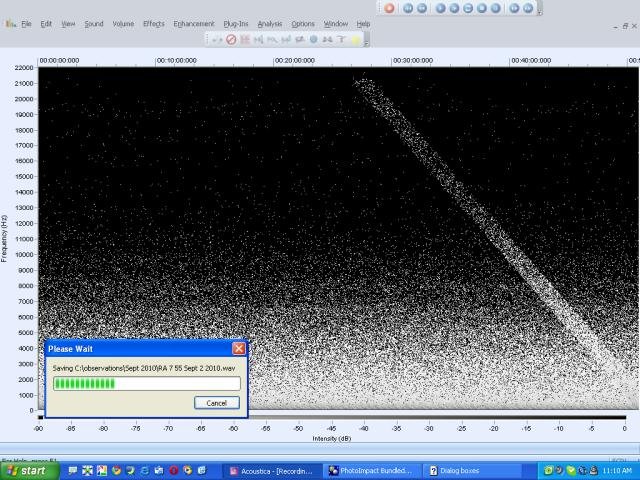Open the Window menu
640x480 pixels.
(336, 24)
